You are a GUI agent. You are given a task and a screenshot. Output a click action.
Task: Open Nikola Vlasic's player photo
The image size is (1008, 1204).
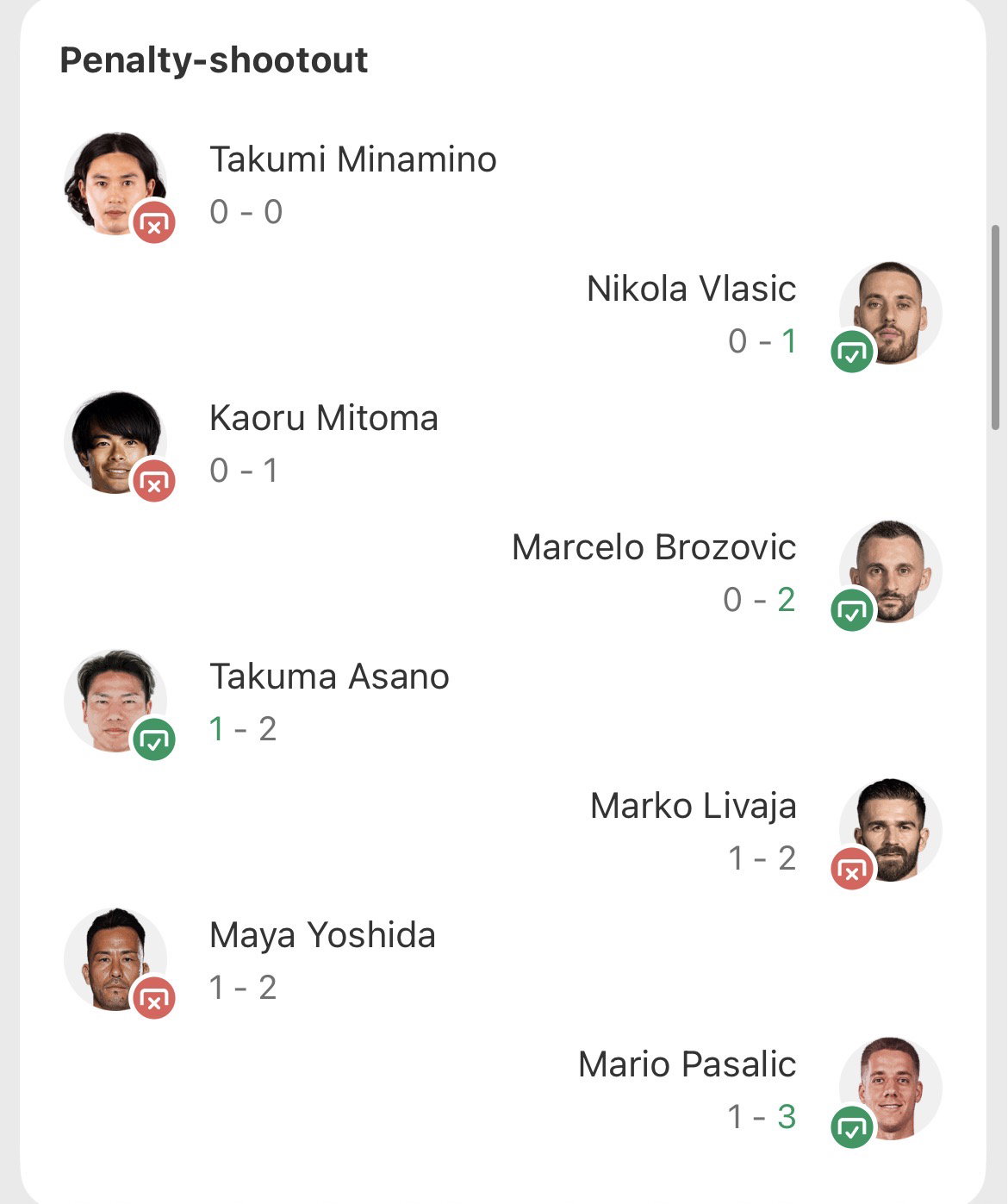tap(891, 313)
